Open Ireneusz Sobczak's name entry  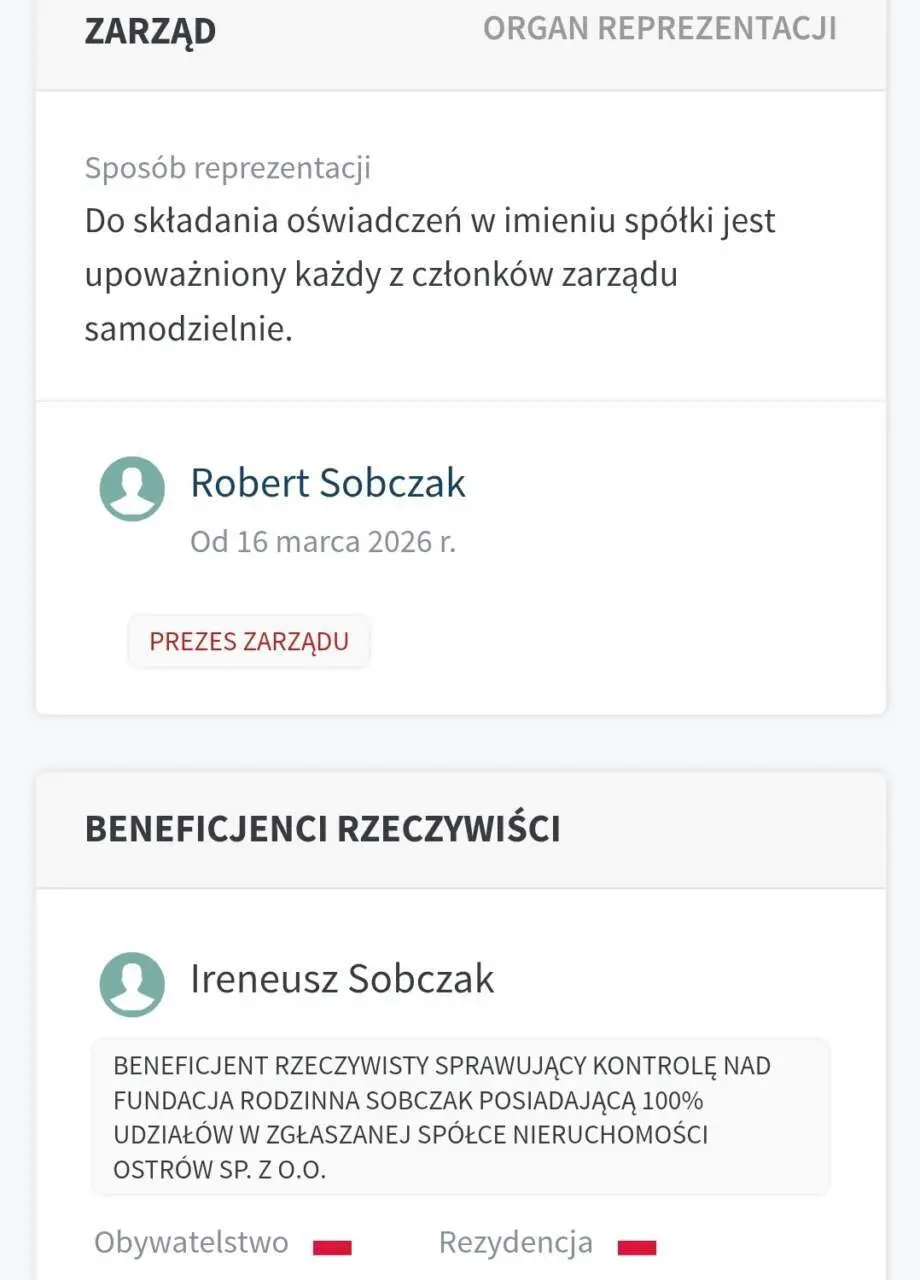342,979
